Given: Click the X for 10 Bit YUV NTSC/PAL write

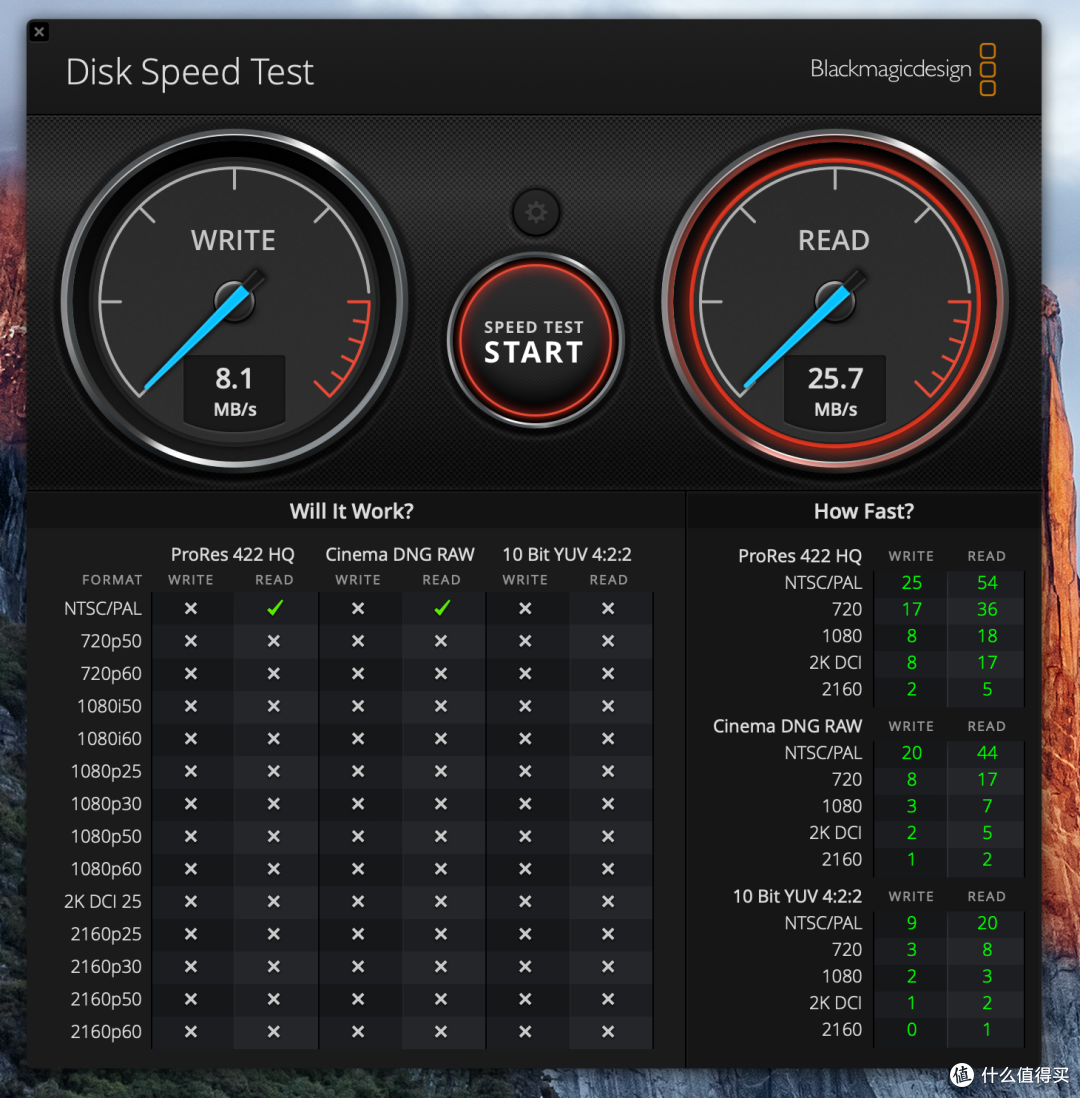Looking at the screenshot, I should click(x=525, y=609).
